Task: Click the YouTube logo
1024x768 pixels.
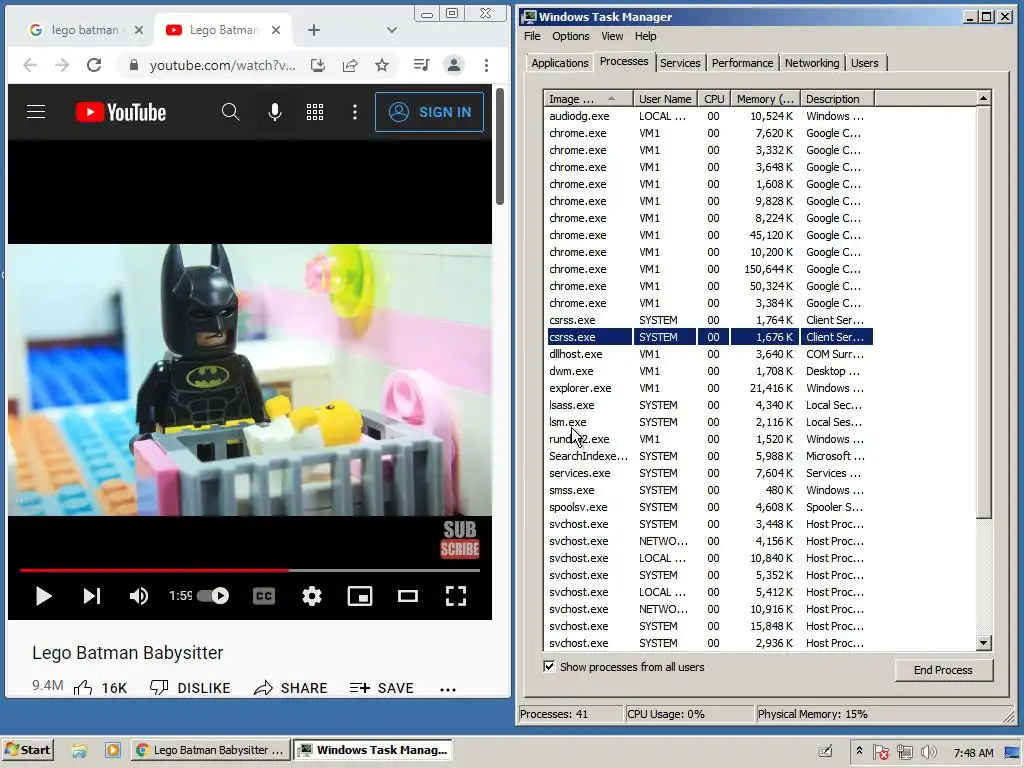Action: 121,112
